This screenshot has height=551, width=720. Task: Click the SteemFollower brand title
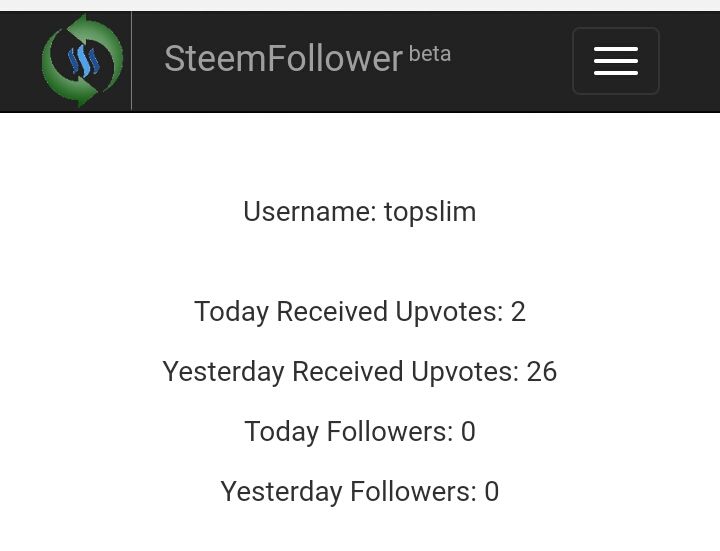pos(283,59)
